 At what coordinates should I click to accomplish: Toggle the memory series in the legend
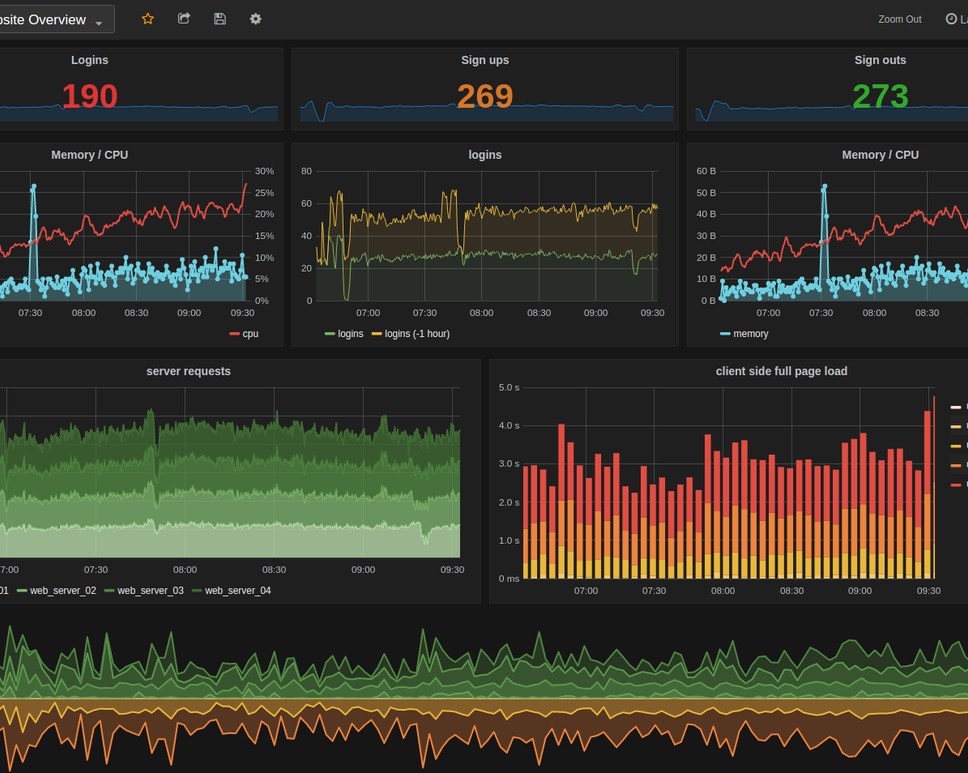tap(751, 334)
